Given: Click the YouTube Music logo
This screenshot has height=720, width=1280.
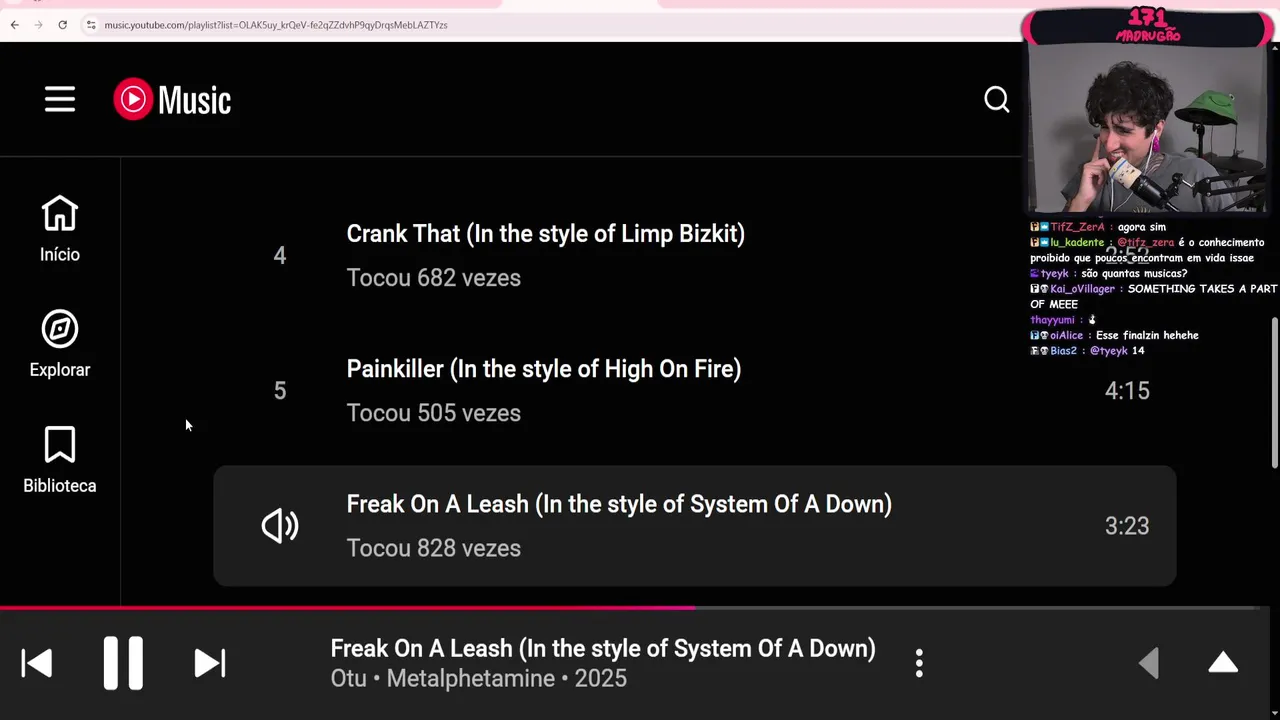Looking at the screenshot, I should coord(172,99).
